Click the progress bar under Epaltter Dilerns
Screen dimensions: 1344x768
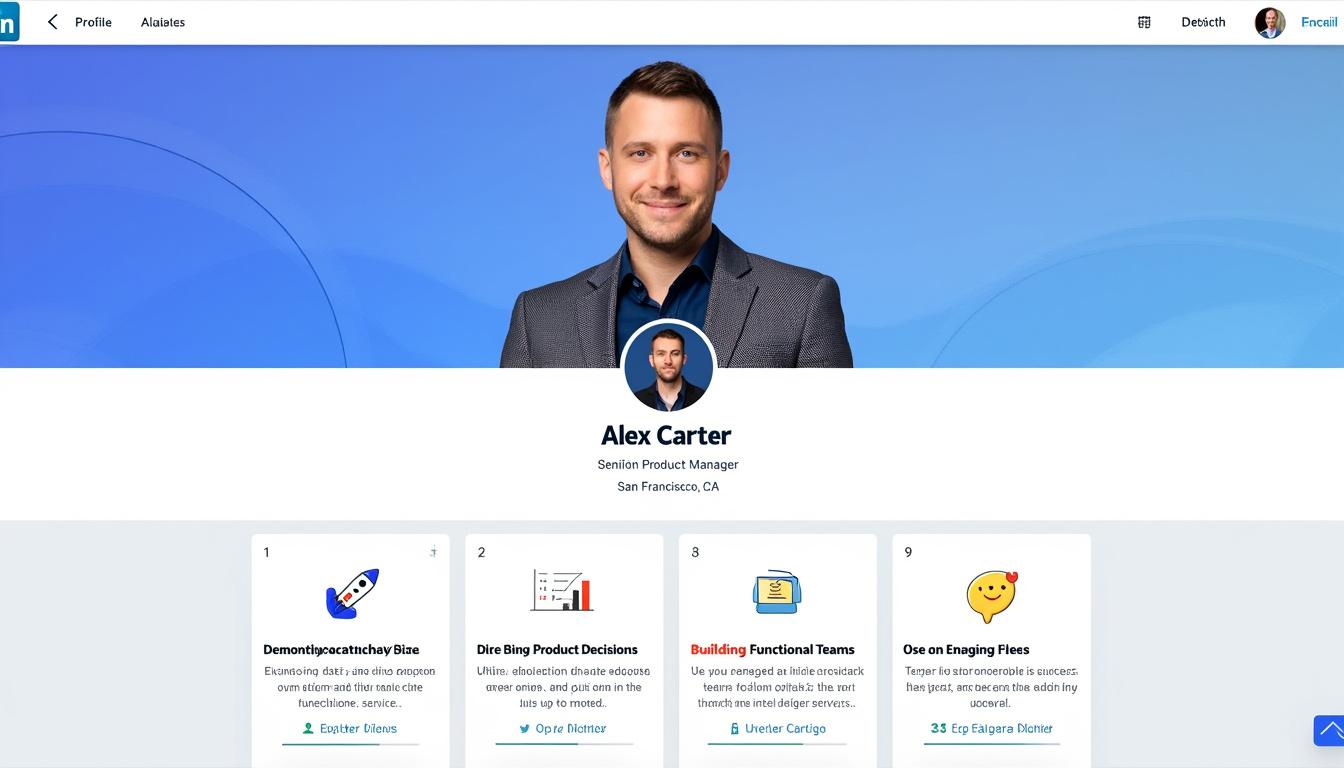[350, 744]
